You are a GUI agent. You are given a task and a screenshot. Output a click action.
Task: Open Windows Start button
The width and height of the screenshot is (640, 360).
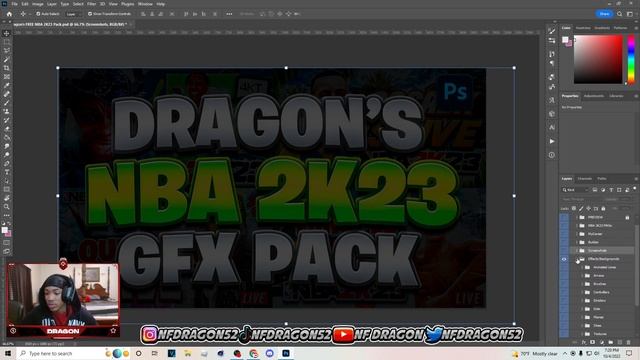(8, 353)
